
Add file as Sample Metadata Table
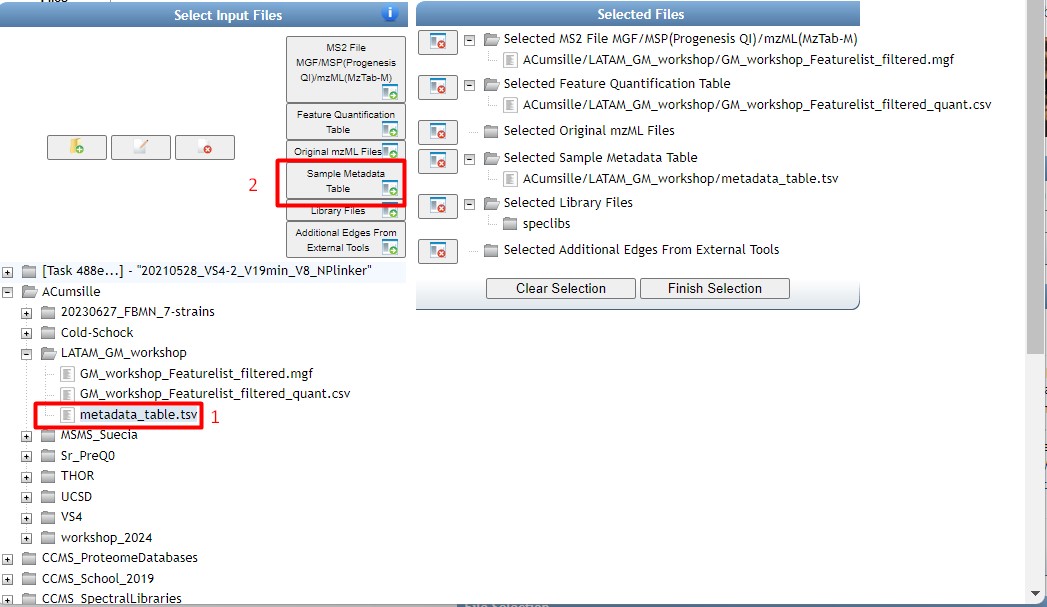tap(345, 181)
